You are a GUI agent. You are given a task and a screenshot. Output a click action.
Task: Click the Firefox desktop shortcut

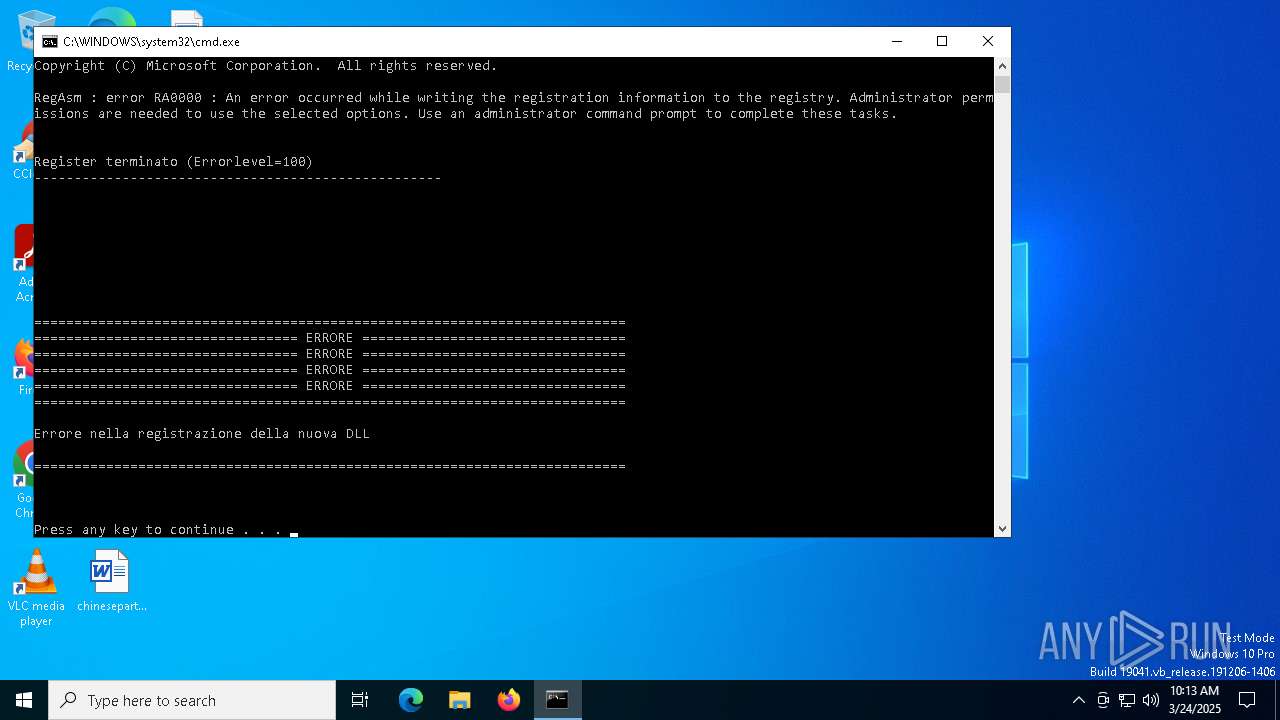(x=22, y=365)
